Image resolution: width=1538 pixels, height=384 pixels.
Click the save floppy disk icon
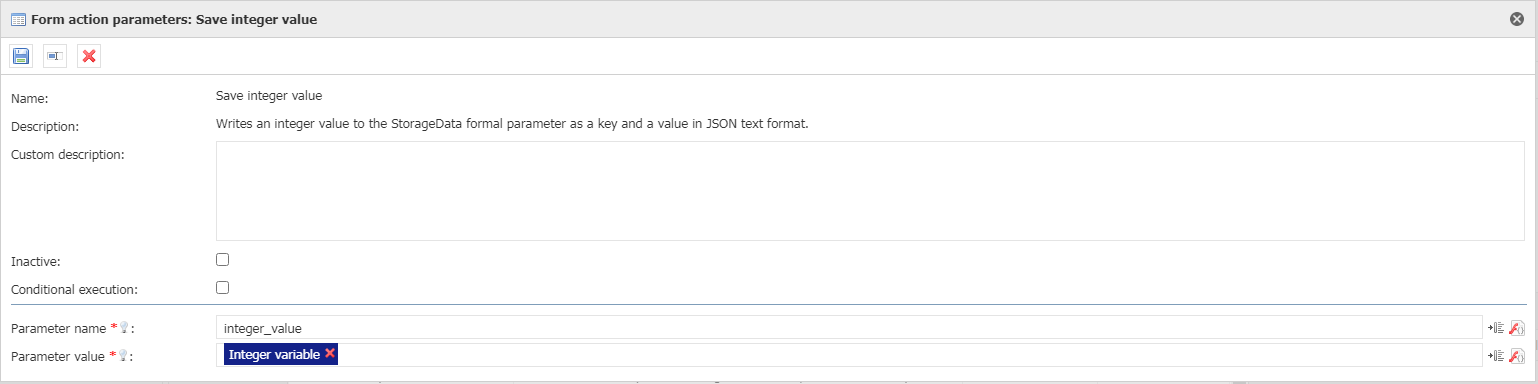point(21,56)
